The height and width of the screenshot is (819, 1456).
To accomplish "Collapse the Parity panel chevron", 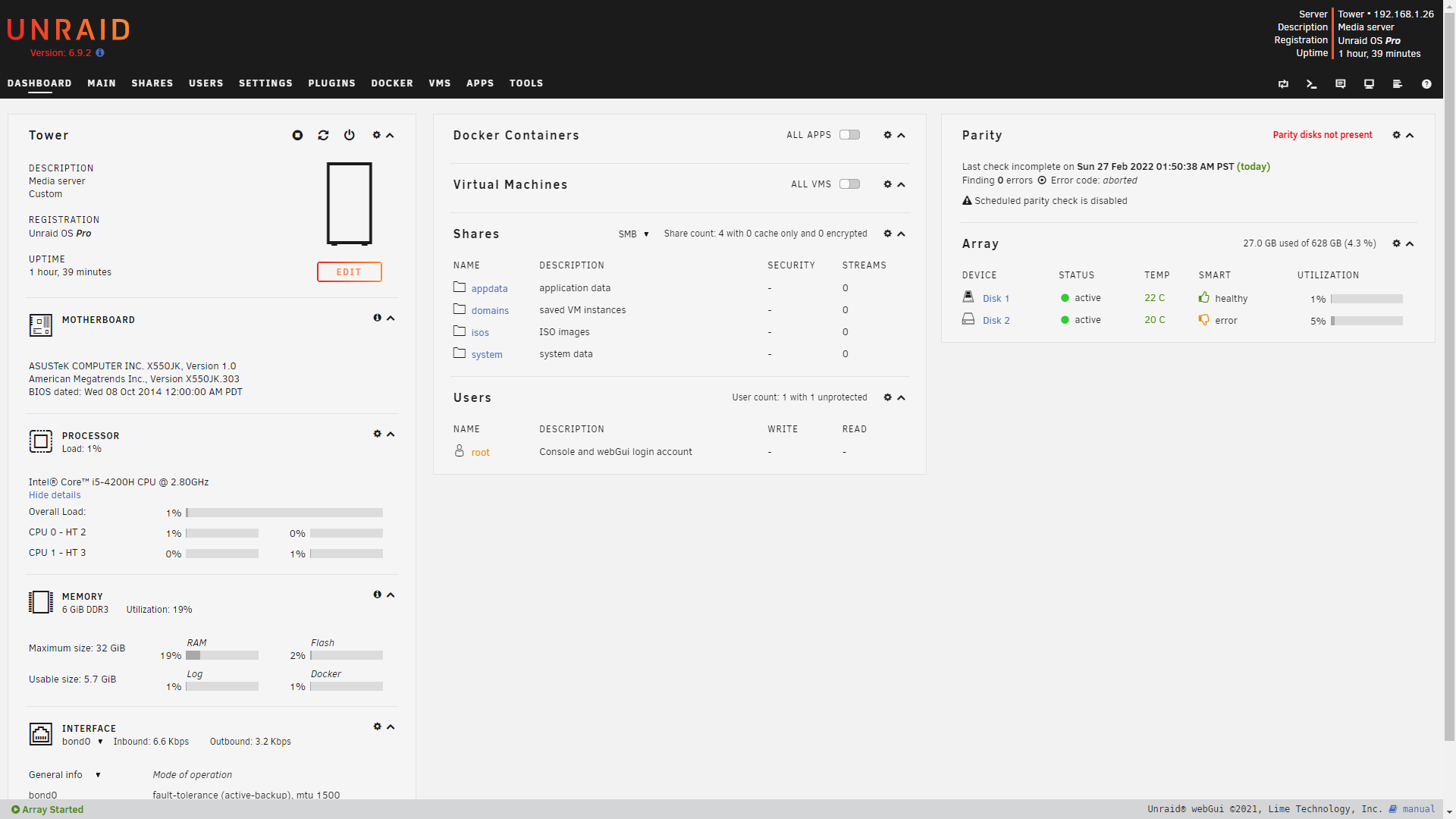I will (x=1410, y=135).
